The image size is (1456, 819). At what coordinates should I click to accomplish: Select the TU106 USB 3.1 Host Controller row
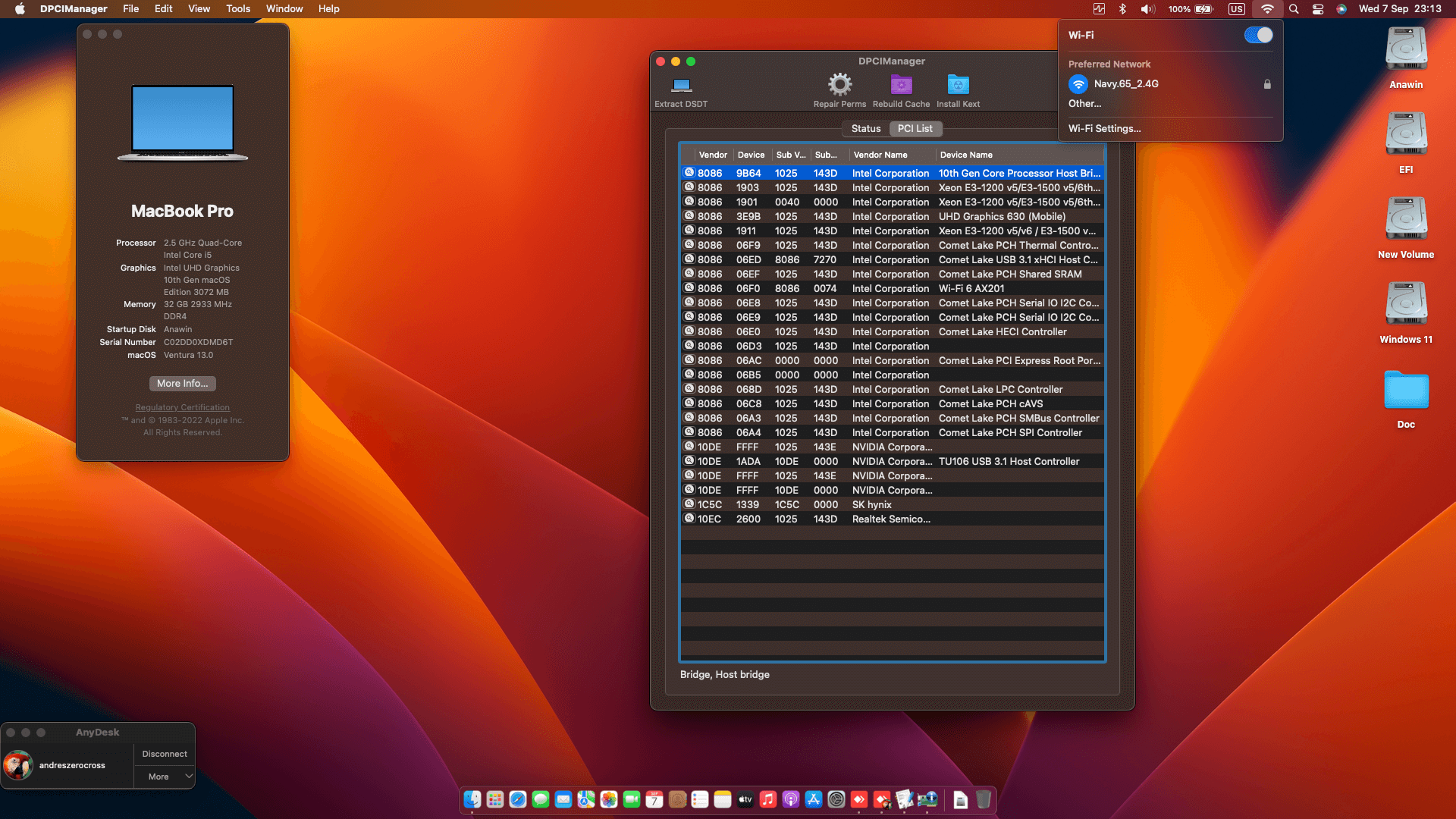point(892,462)
